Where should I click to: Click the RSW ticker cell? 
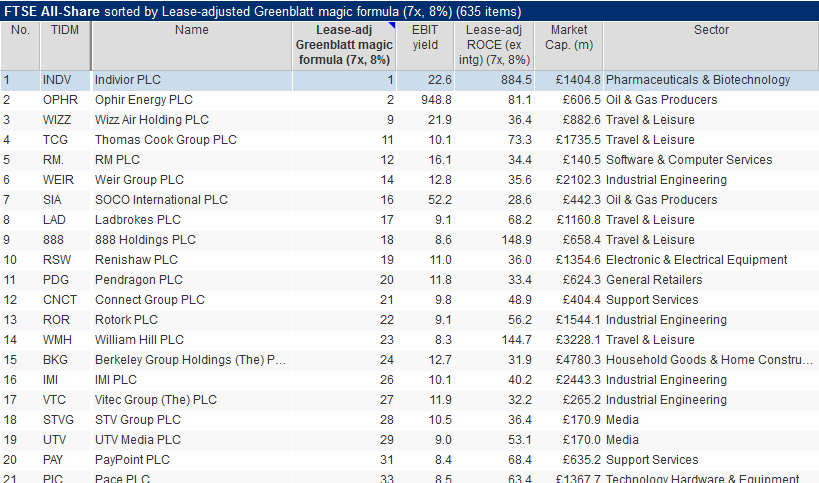[x=57, y=260]
